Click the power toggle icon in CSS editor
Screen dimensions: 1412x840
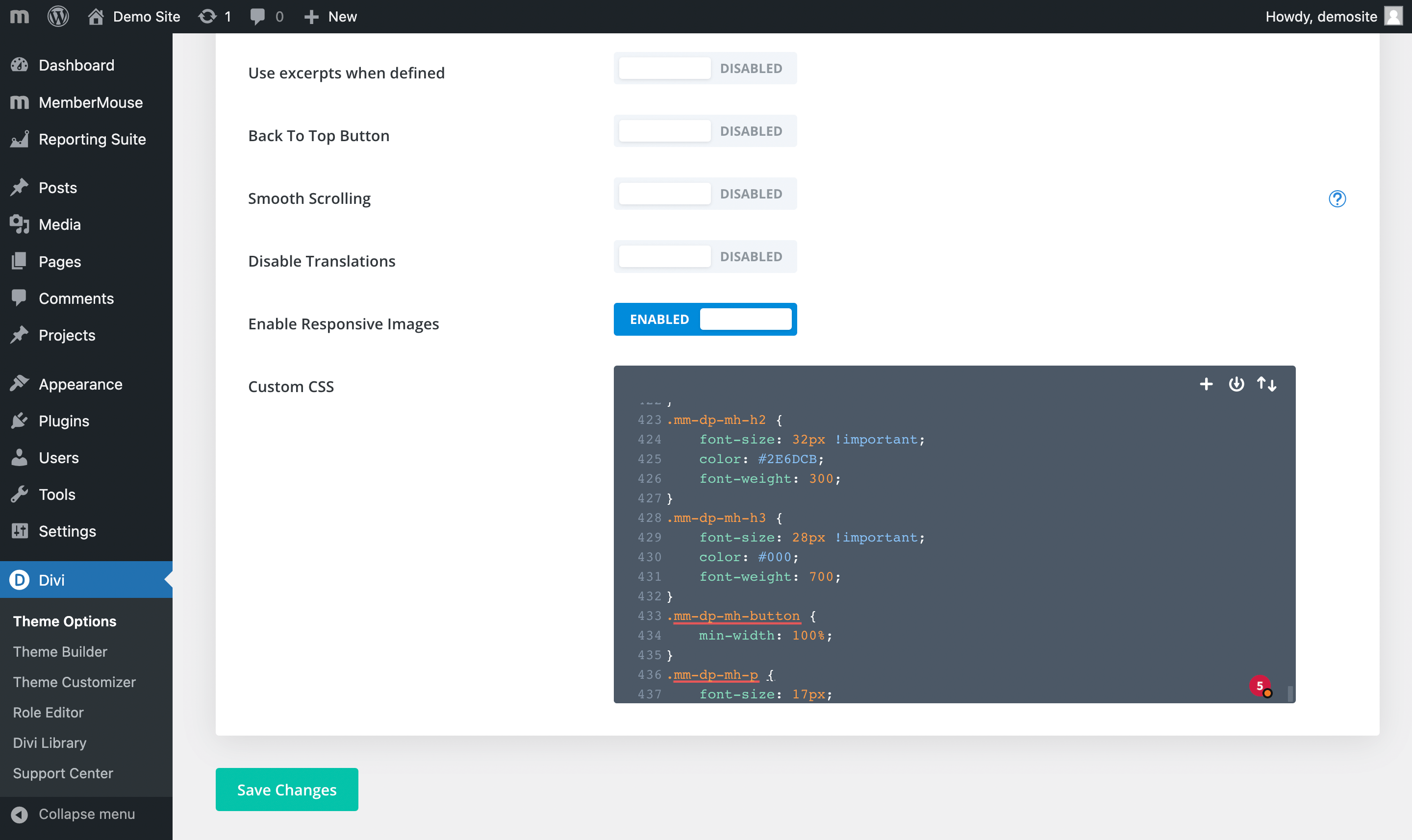point(1237,384)
